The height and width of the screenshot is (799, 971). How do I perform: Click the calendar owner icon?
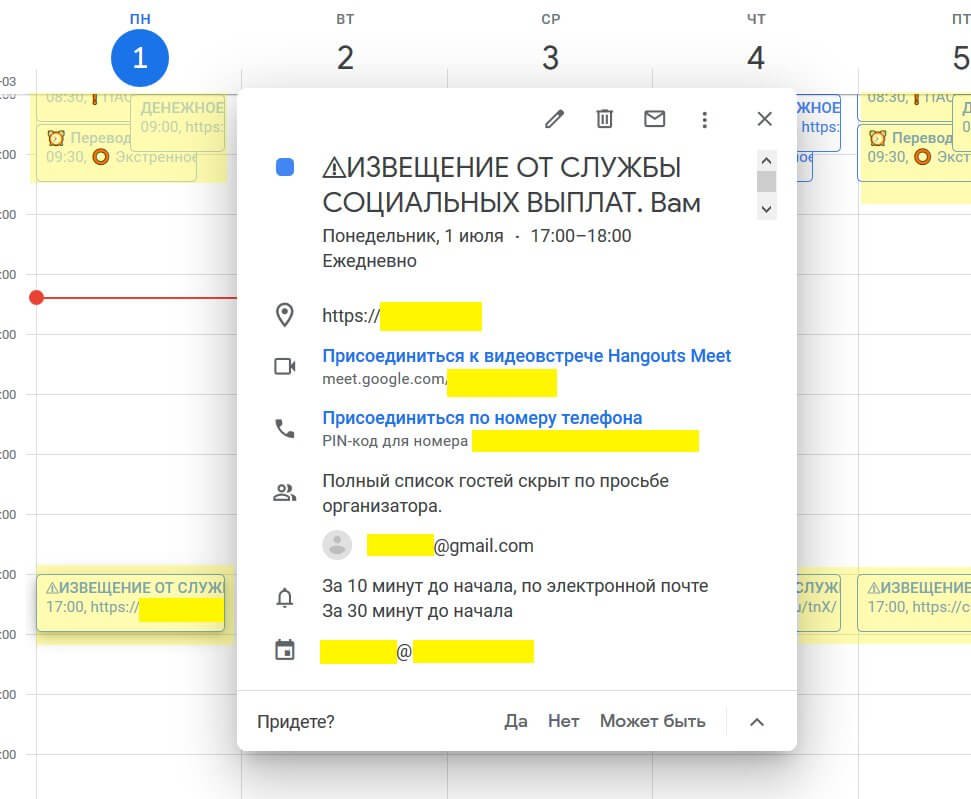(x=285, y=650)
